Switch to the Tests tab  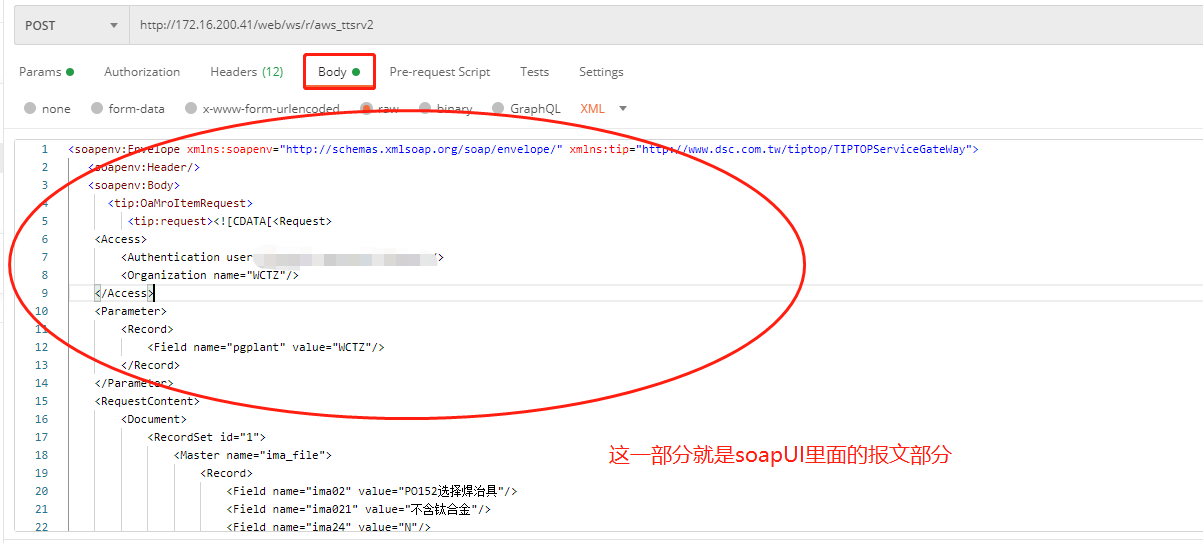[x=534, y=72]
